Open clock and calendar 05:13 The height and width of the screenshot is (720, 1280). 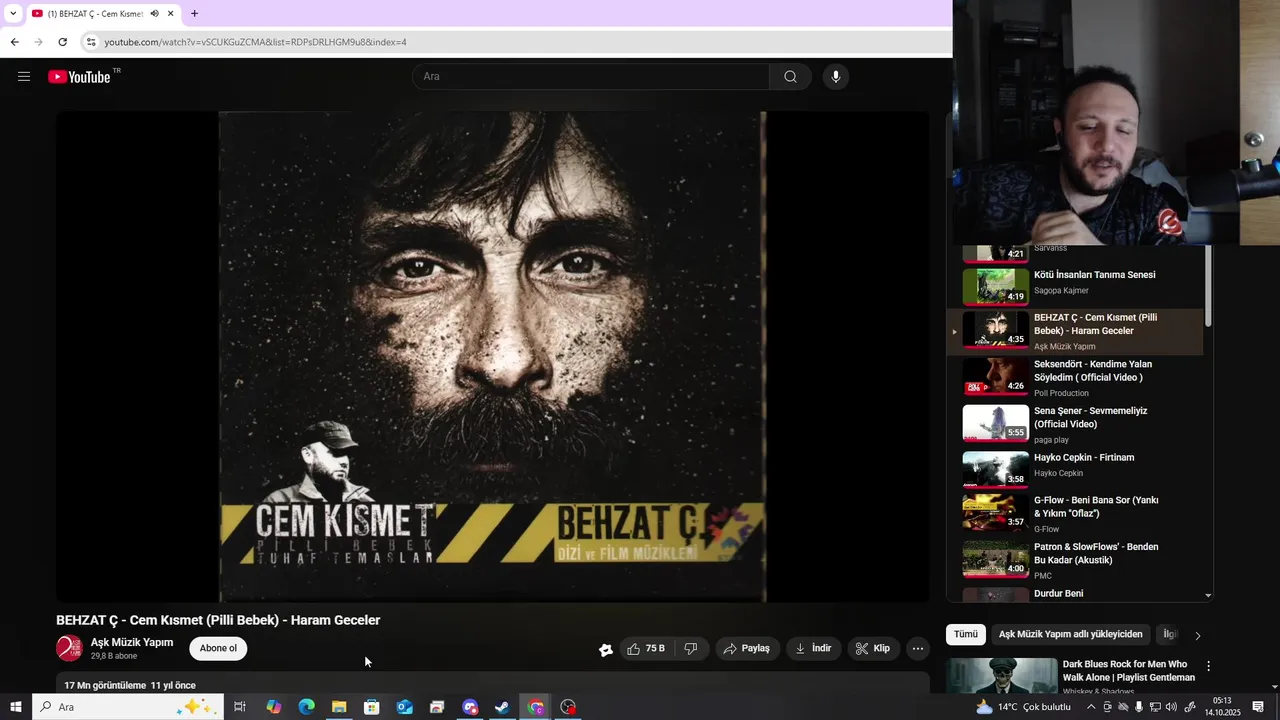1222,707
